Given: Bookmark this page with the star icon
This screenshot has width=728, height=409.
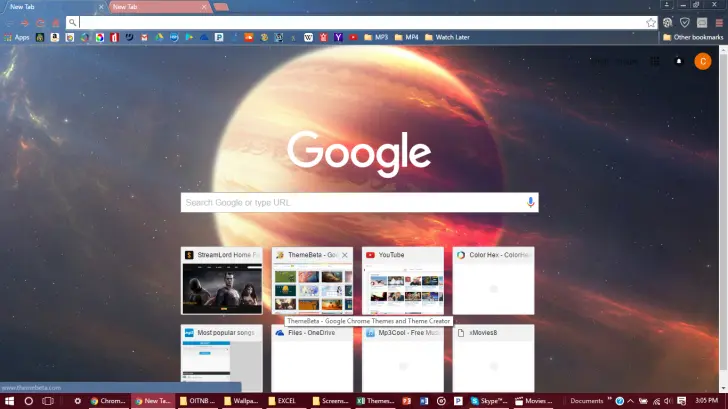Looking at the screenshot, I should (x=651, y=22).
